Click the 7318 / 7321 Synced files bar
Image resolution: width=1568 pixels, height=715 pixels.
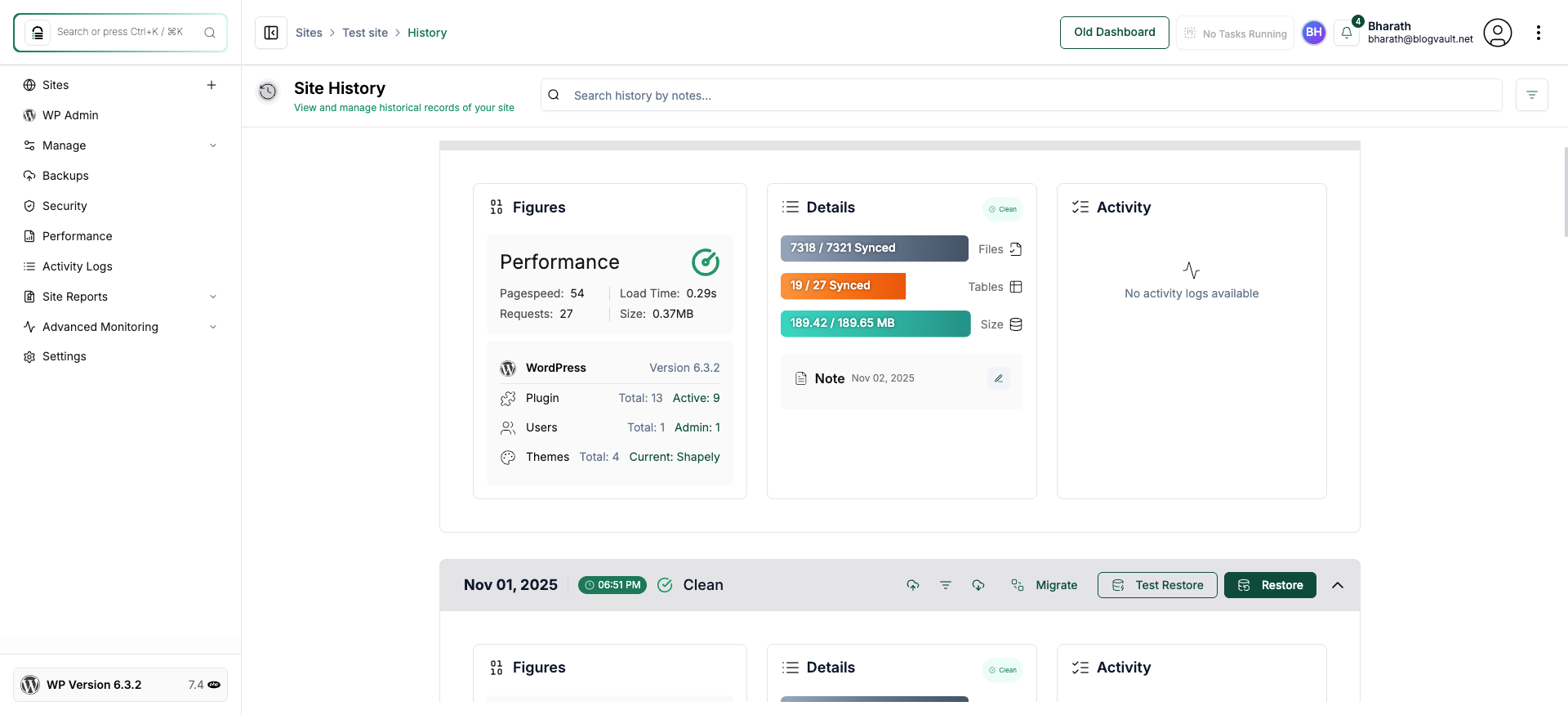[x=874, y=248]
